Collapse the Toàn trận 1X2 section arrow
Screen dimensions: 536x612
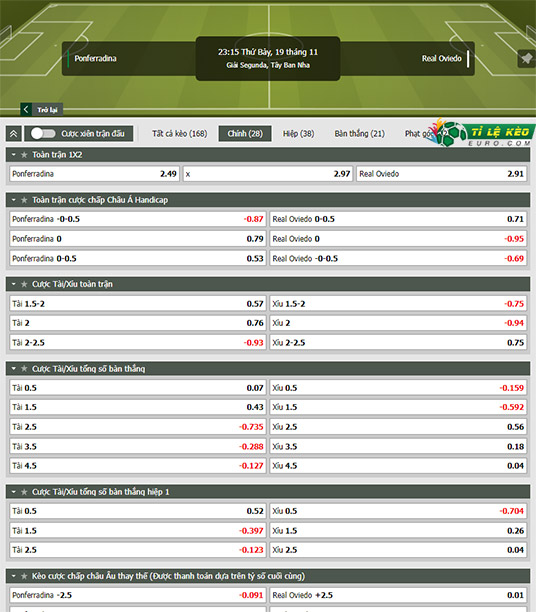click(14, 155)
